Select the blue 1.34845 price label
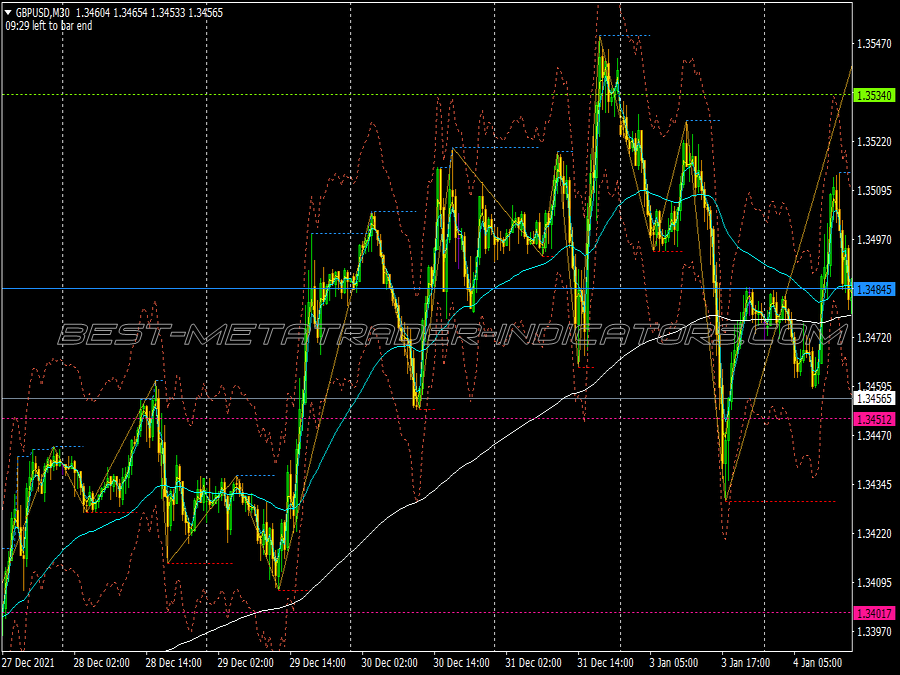The image size is (900, 675). (874, 289)
